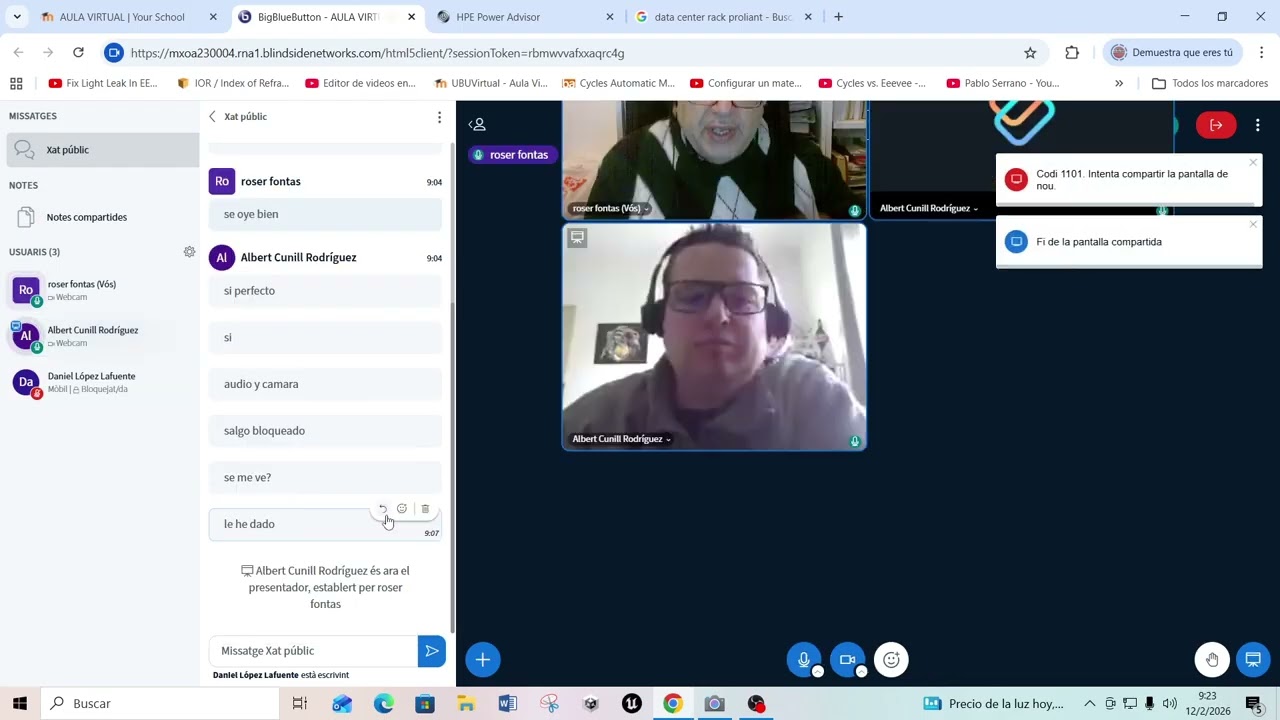The height and width of the screenshot is (720, 1280).
Task: Hide the Xat públic panel with back arrow
Action: click(x=212, y=117)
